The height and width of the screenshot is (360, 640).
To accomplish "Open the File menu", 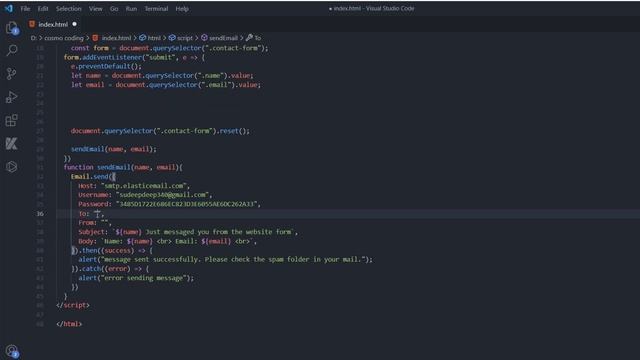I will coord(25,9).
